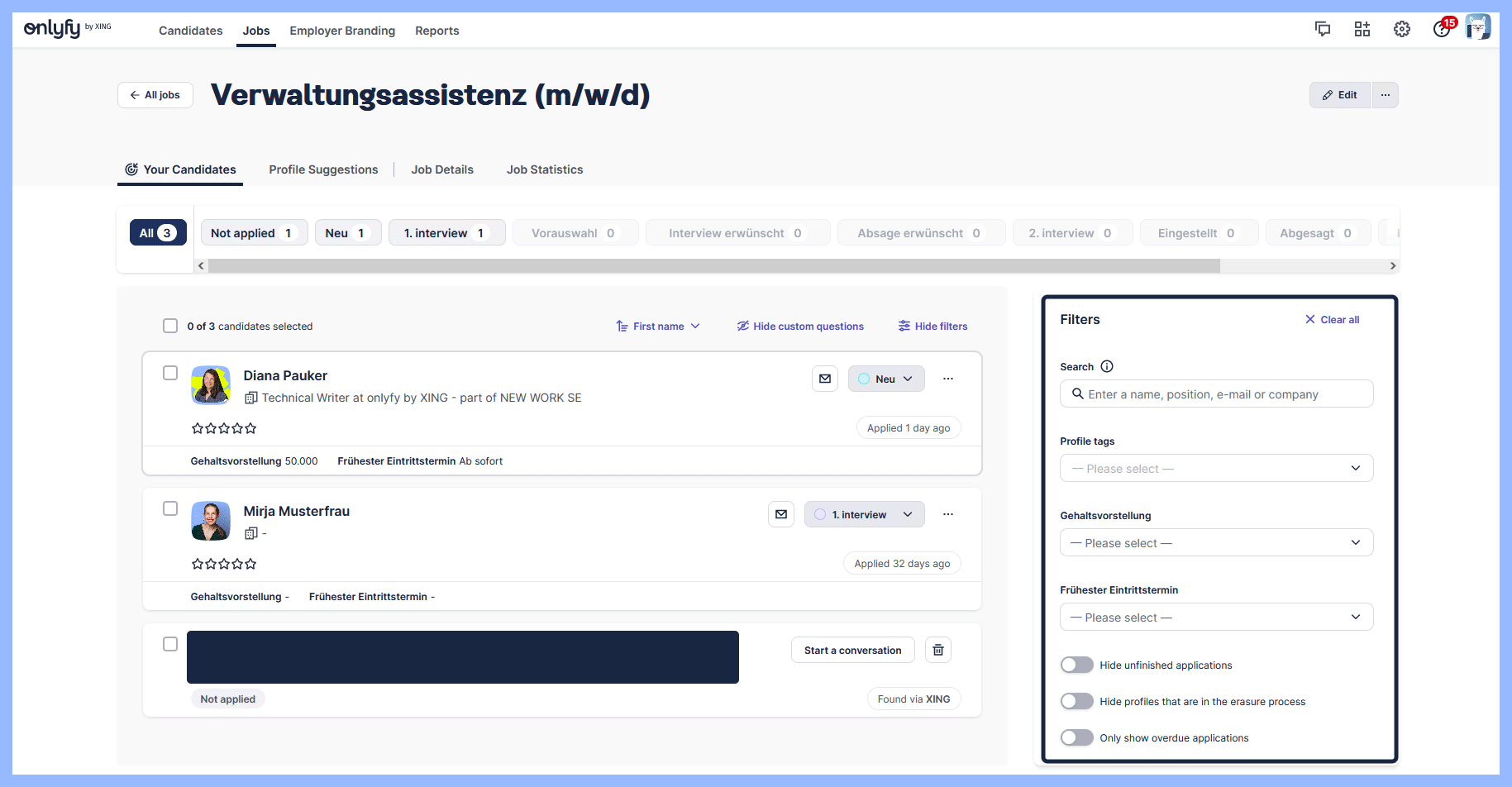Open the Frühester Eintrittstermin filter dropdown
The height and width of the screenshot is (787, 1512).
[x=1215, y=617]
